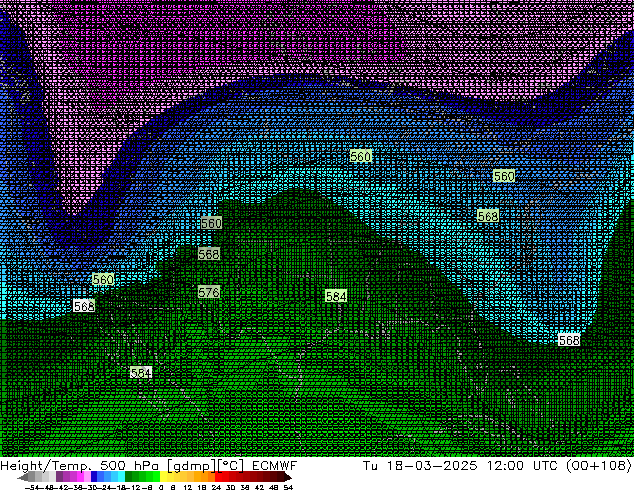The image size is (634, 490).
Task: Select the lowermost 584 contour label on the map
Action: [x=141, y=372]
